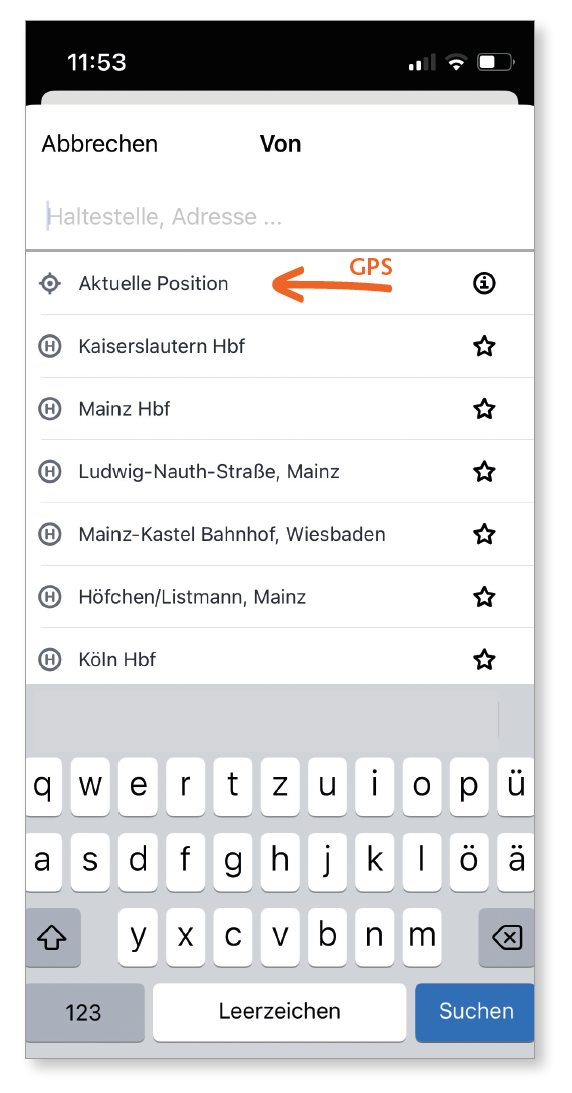Hit the keyboard backspace delete key
Viewport: 572px width, 1093px height.
tap(507, 938)
